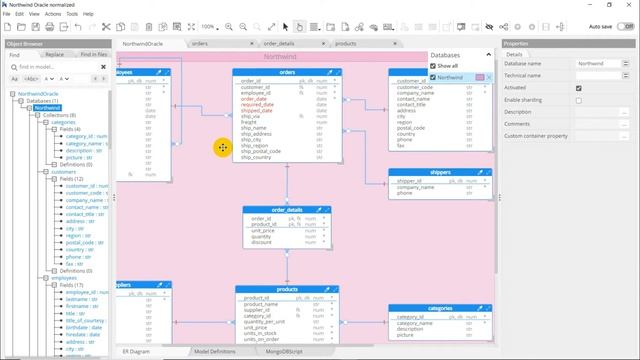Toggle the Show all databases checkbox
Image resolution: width=640 pixels, height=360 pixels.
[433, 66]
